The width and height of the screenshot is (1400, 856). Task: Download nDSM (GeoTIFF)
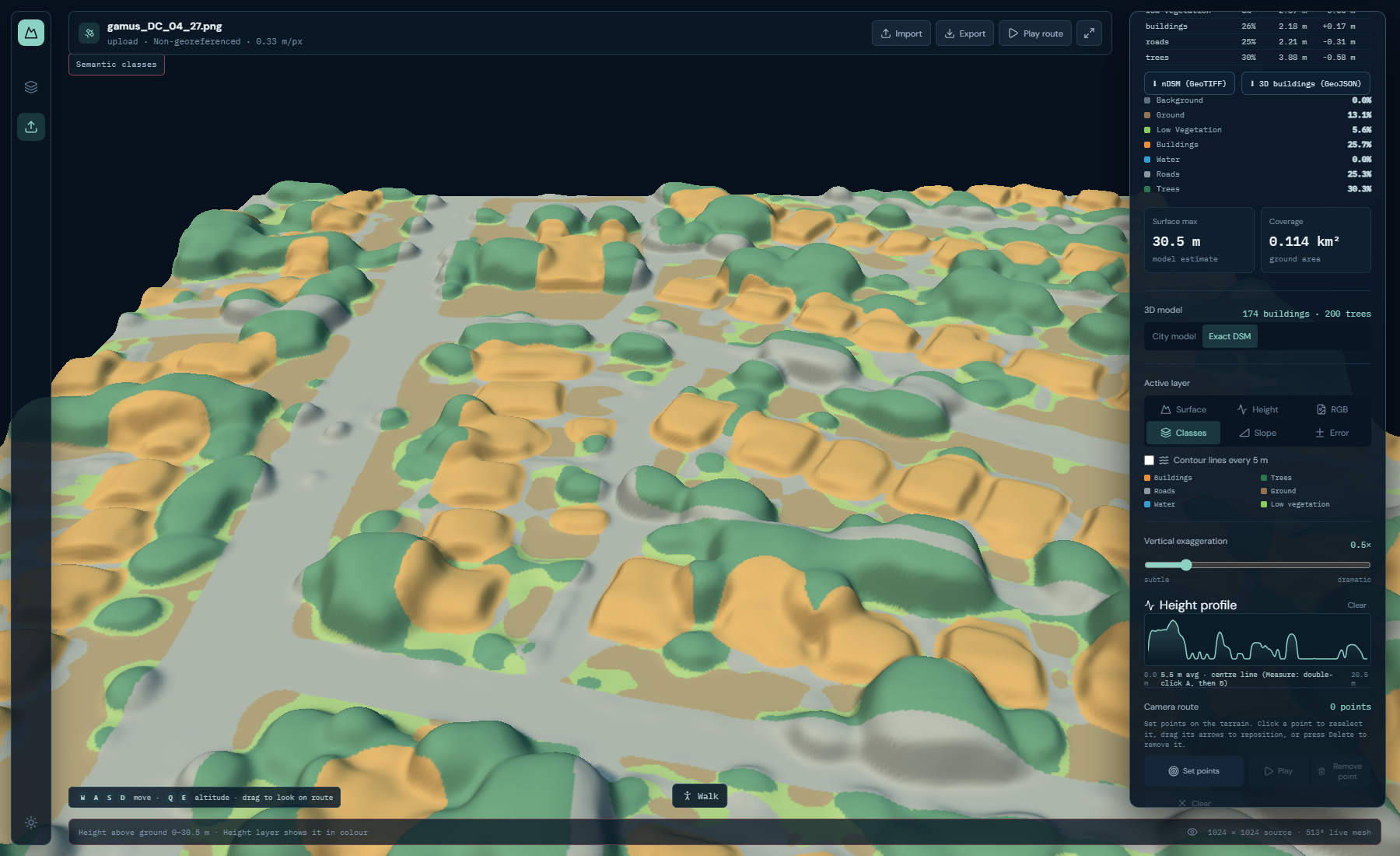click(x=1189, y=83)
